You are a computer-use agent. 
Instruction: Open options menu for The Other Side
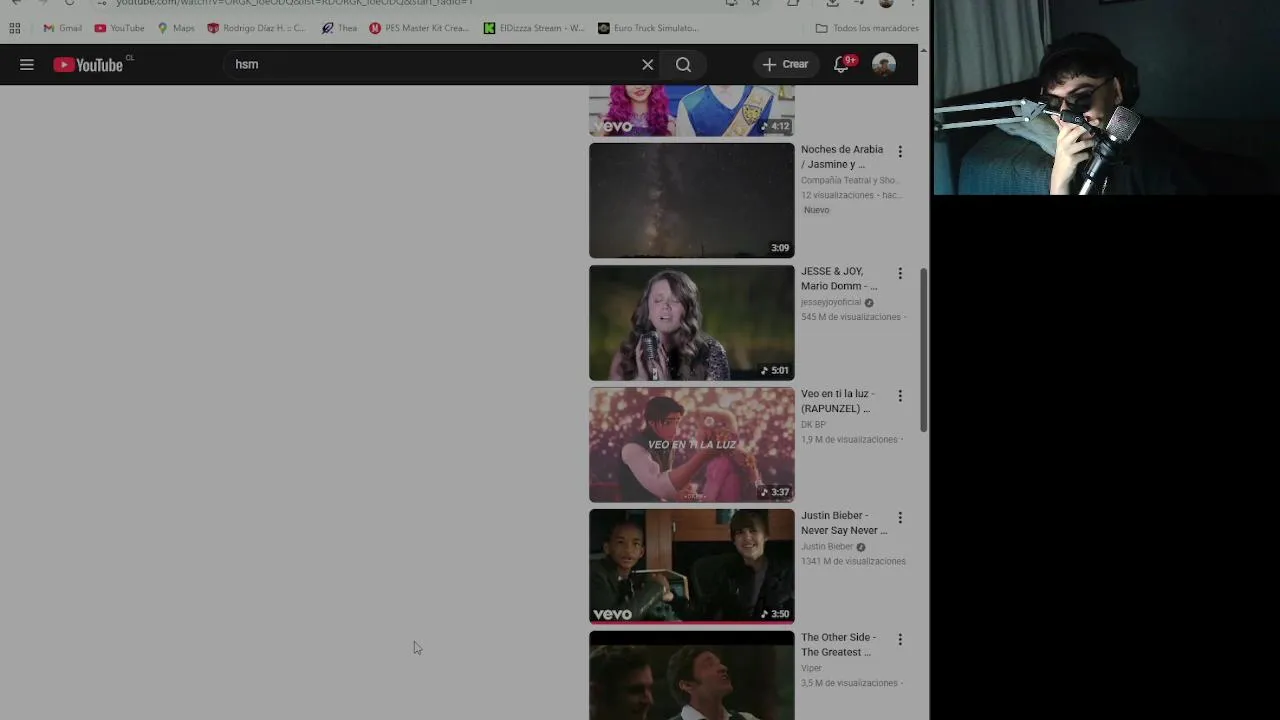900,640
